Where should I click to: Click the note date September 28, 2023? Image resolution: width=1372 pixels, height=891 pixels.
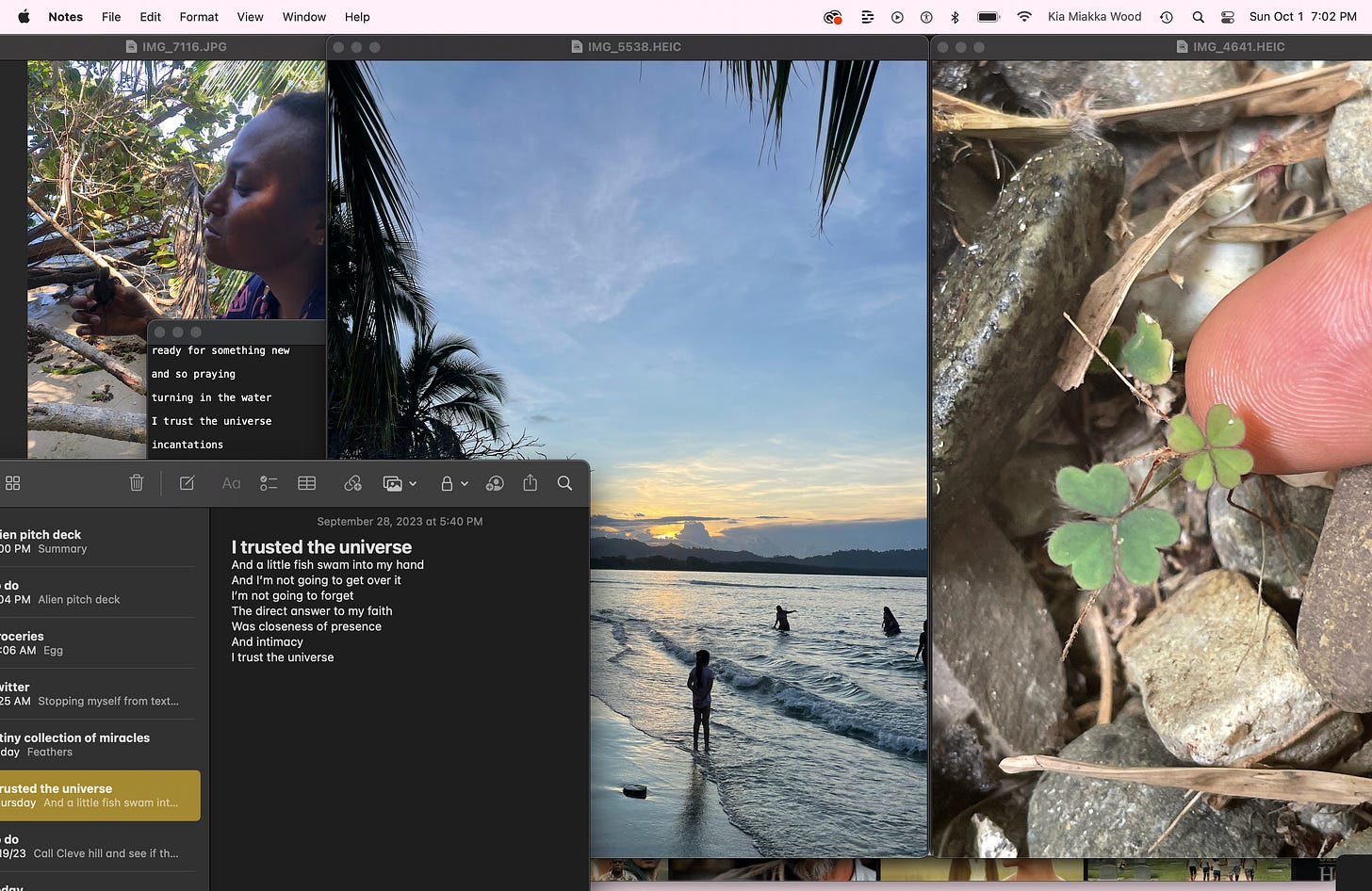pyautogui.click(x=400, y=521)
